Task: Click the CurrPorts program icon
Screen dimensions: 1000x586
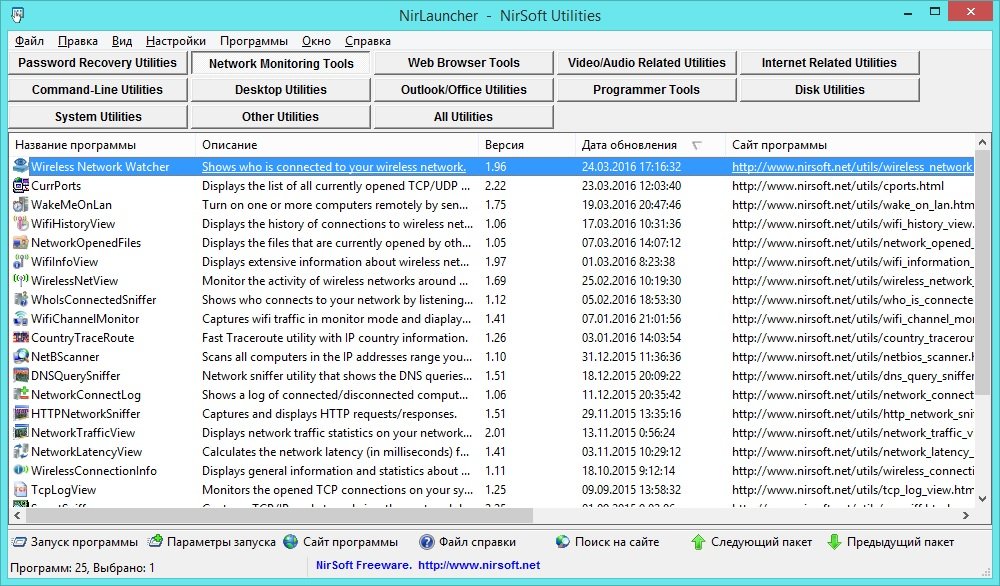Action: point(21,186)
